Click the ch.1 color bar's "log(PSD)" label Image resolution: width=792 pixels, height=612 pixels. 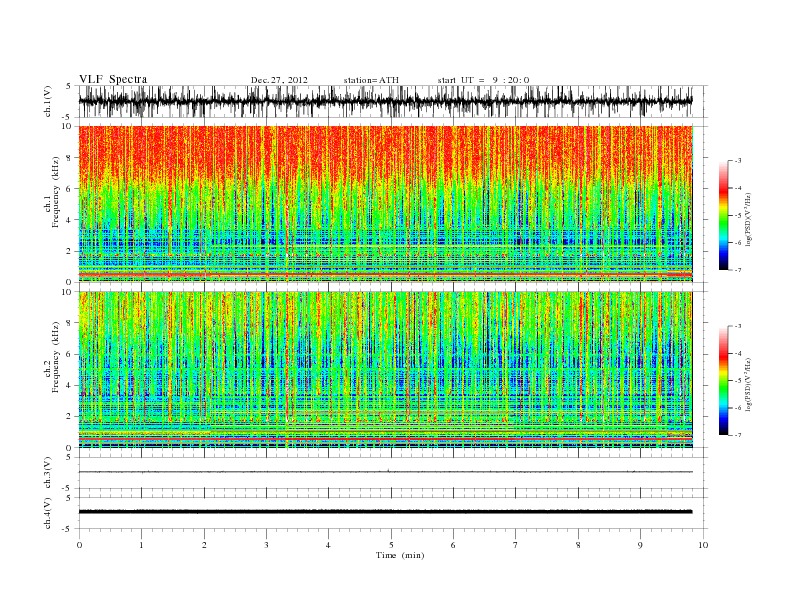coord(749,219)
